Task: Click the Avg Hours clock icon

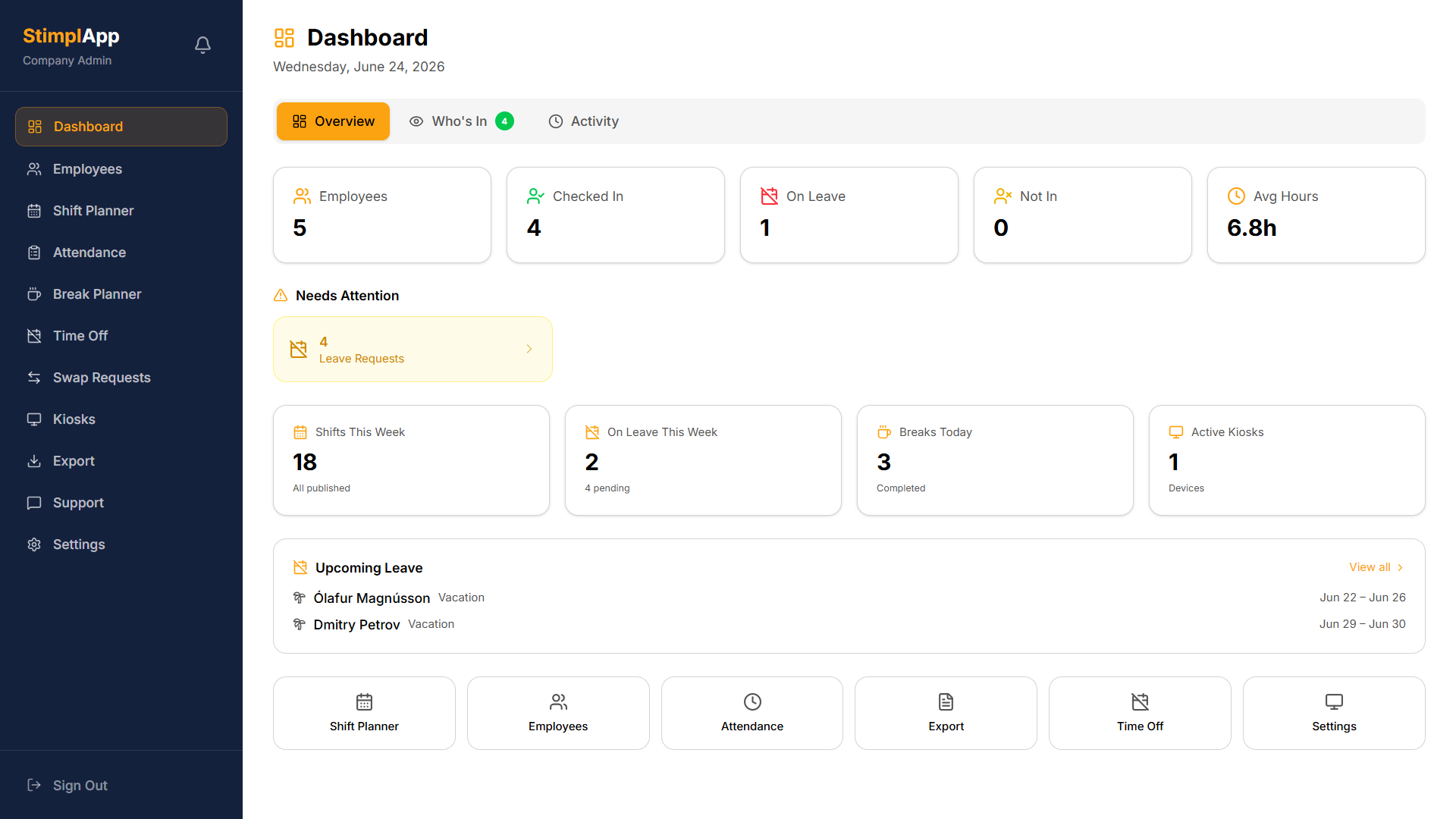Action: coord(1236,196)
